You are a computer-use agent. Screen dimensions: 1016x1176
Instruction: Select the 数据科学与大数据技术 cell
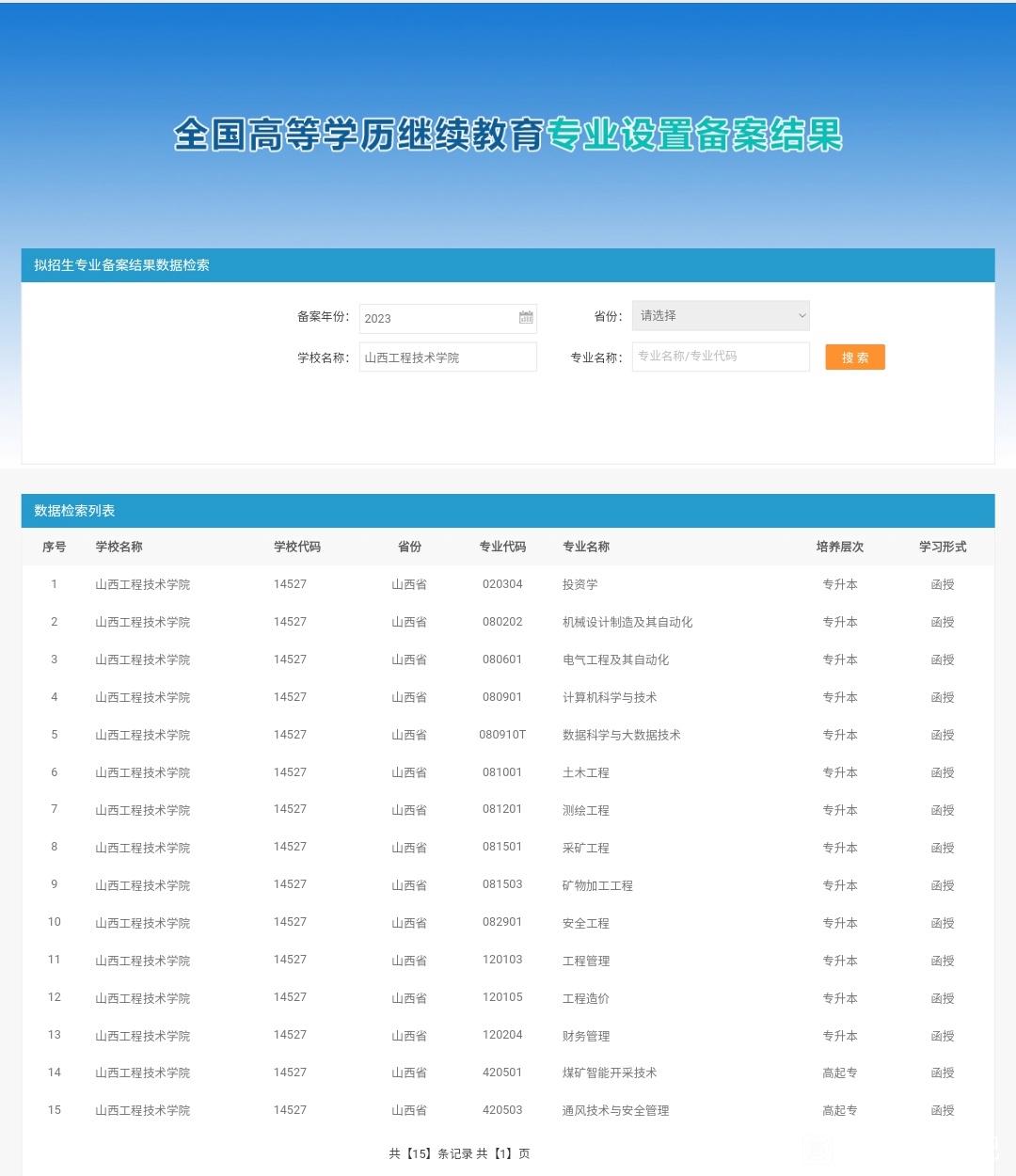tap(622, 735)
